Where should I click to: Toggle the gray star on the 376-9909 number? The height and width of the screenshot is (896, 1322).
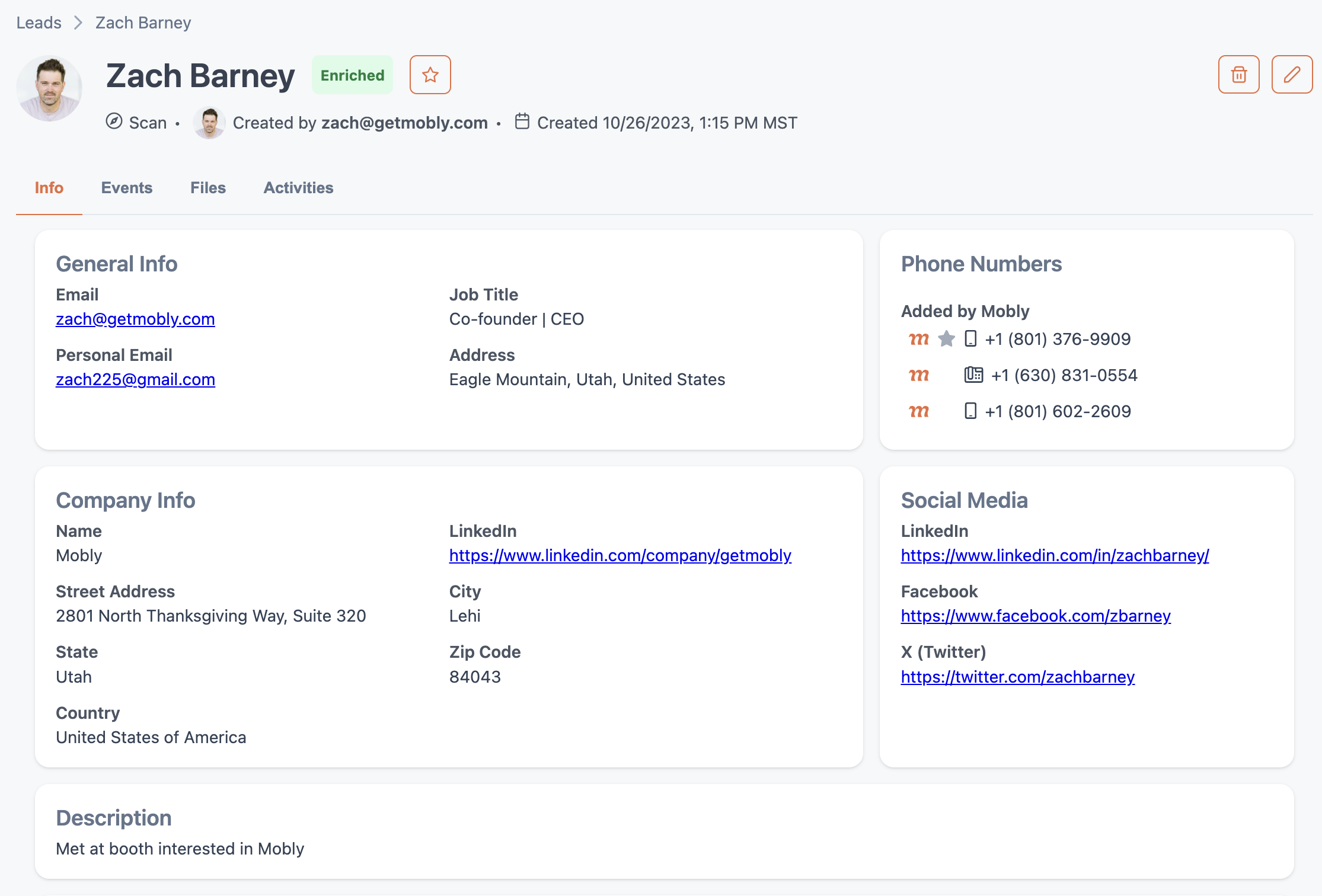946,339
